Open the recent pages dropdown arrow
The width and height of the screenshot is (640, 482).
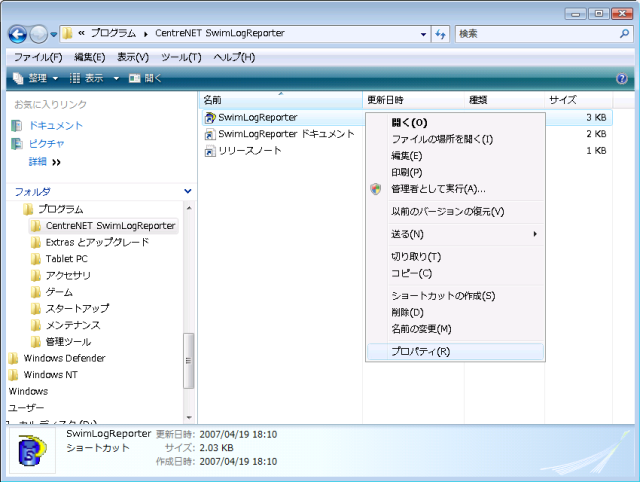(53, 35)
